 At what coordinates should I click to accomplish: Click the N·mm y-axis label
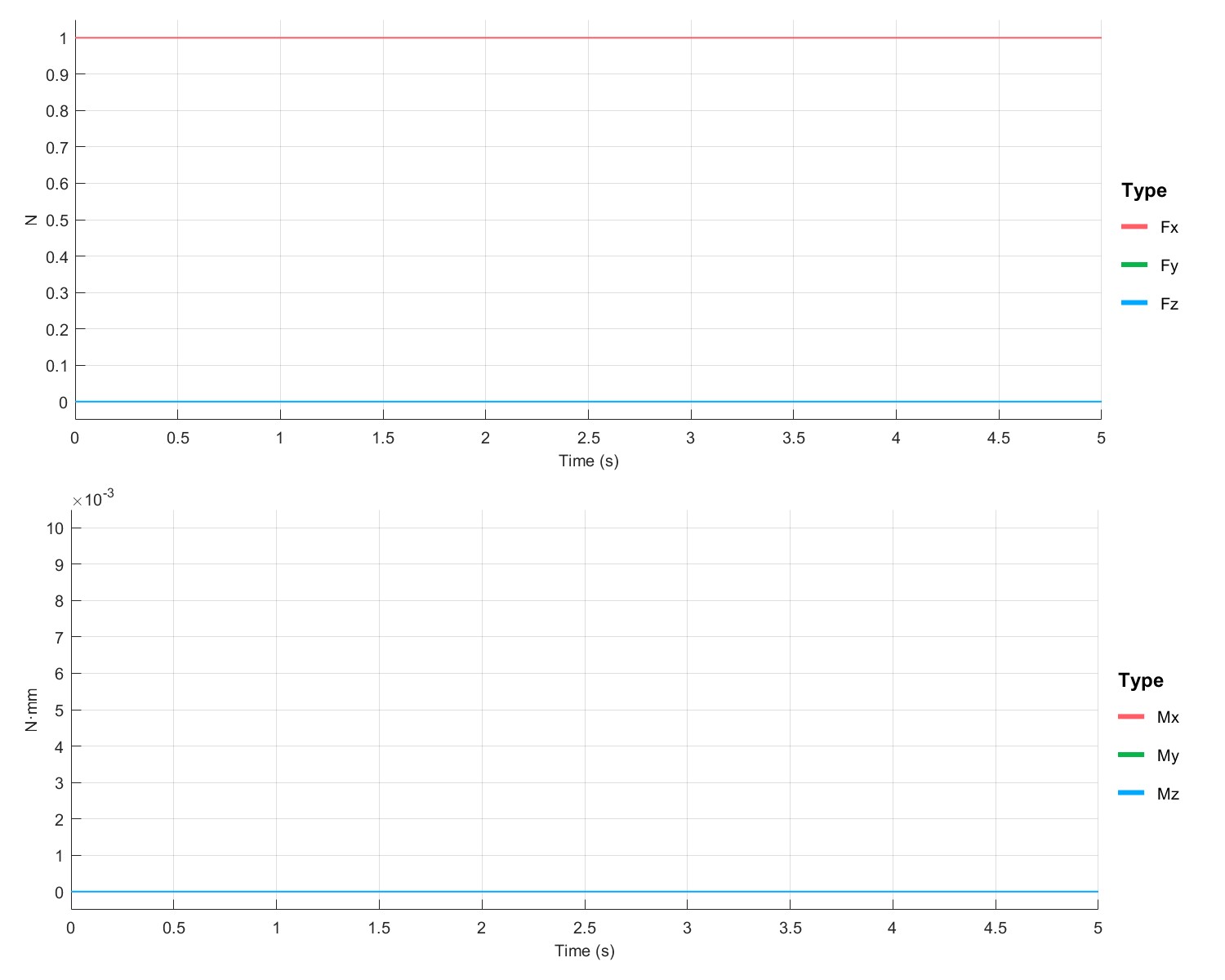tap(32, 710)
